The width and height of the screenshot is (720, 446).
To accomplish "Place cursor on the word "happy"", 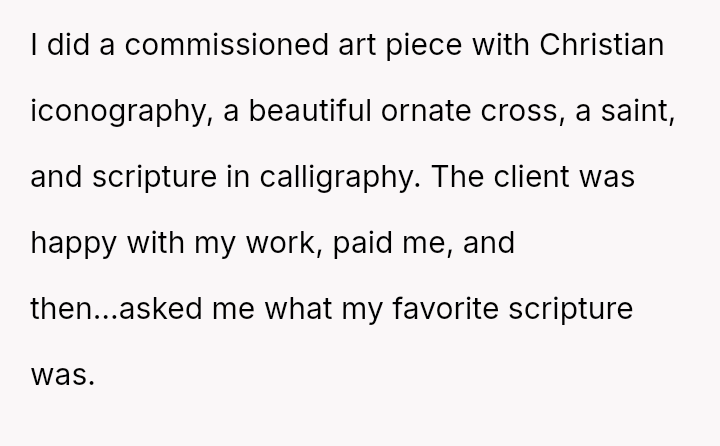I will point(73,244).
